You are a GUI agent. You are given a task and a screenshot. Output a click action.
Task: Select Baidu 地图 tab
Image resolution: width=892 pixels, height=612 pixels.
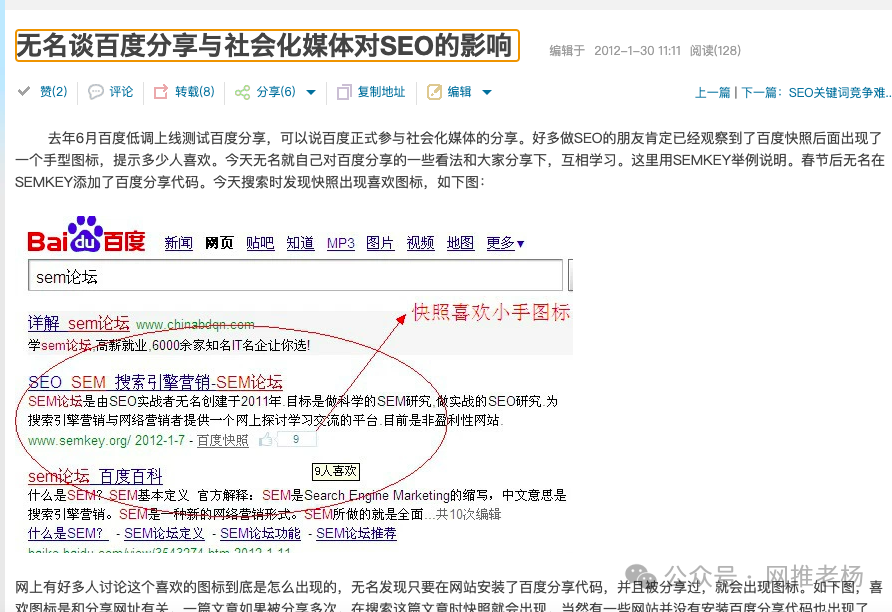click(460, 243)
